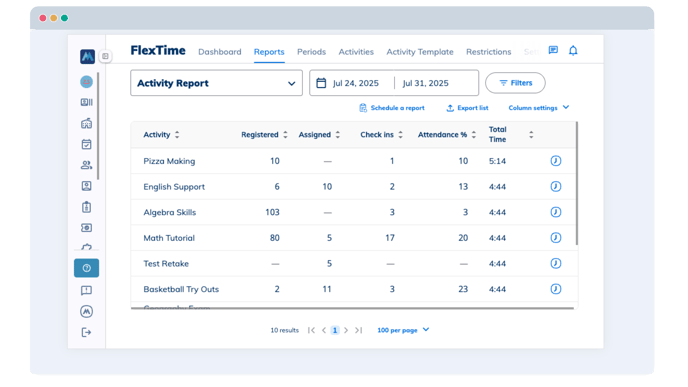Click the Math Tutorial activity name
Image resolution: width=688 pixels, height=387 pixels.
coord(169,238)
